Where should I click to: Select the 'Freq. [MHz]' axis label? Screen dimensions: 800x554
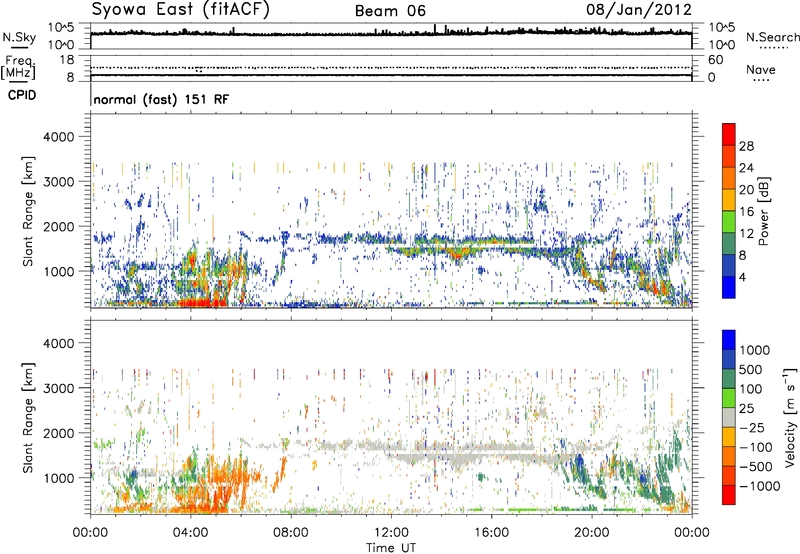[x=18, y=67]
